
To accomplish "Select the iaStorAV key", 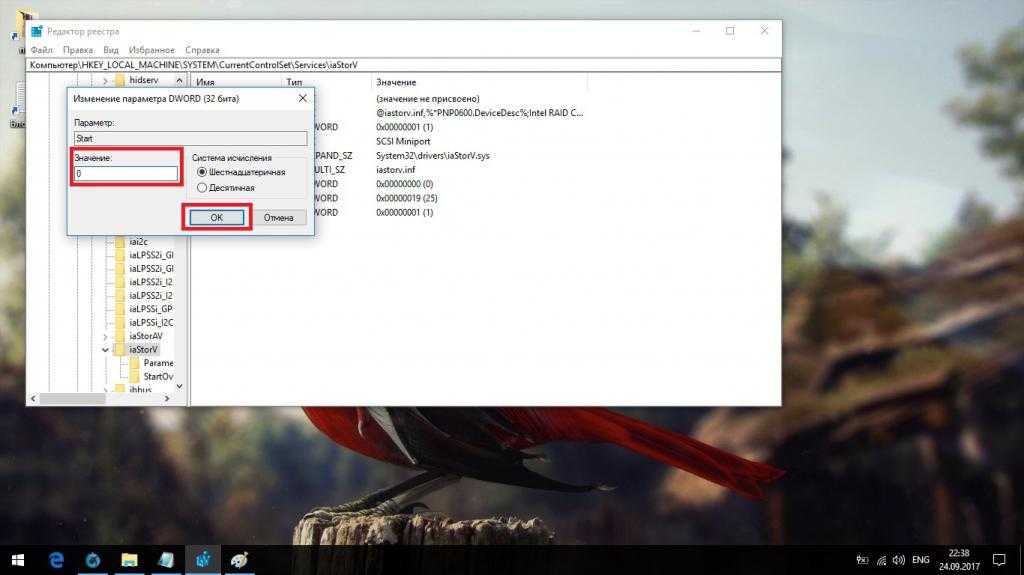I will tap(146, 336).
